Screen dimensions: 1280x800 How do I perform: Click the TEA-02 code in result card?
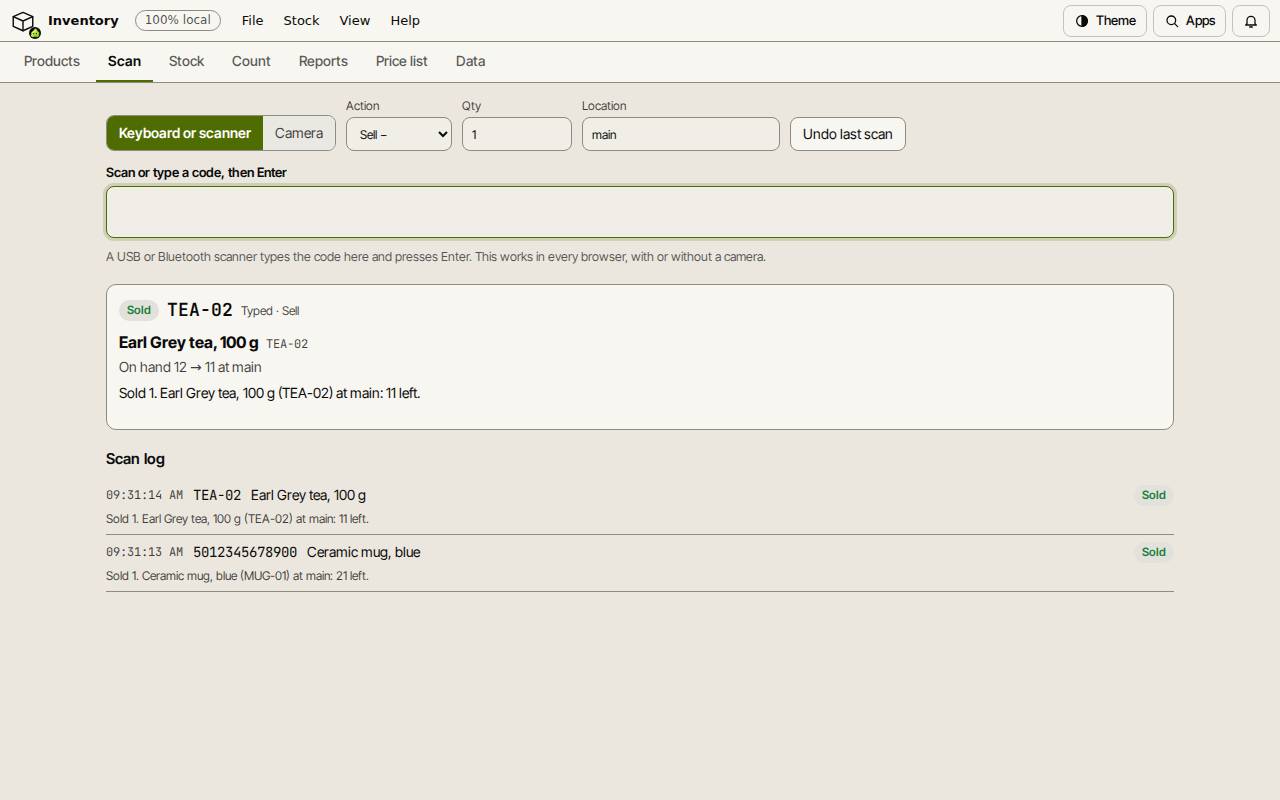click(x=200, y=310)
